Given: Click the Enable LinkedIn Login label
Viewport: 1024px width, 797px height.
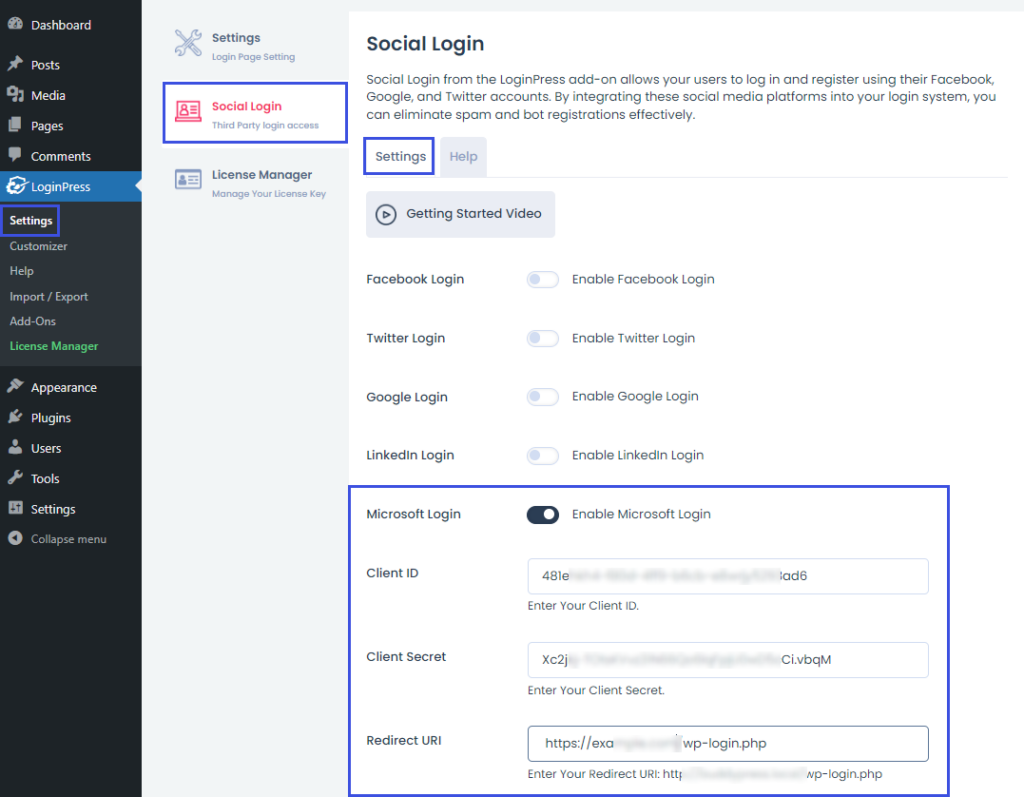Looking at the screenshot, I should 638,455.
